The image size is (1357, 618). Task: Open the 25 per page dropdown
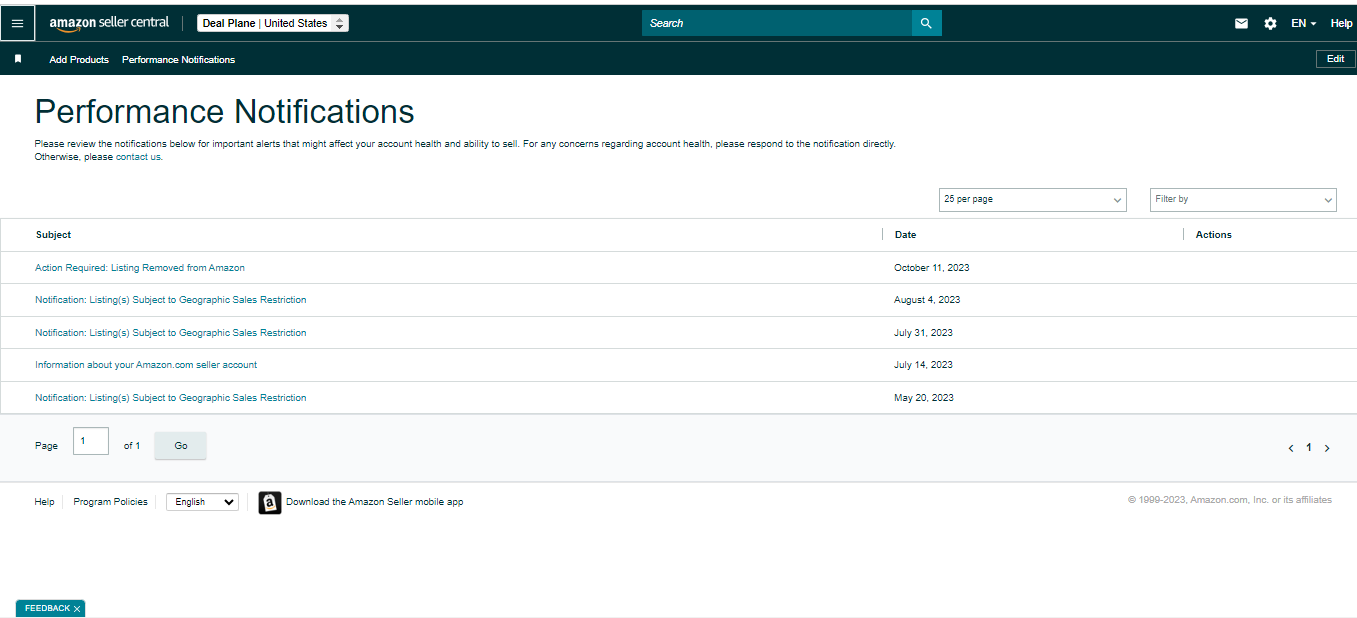click(1033, 200)
